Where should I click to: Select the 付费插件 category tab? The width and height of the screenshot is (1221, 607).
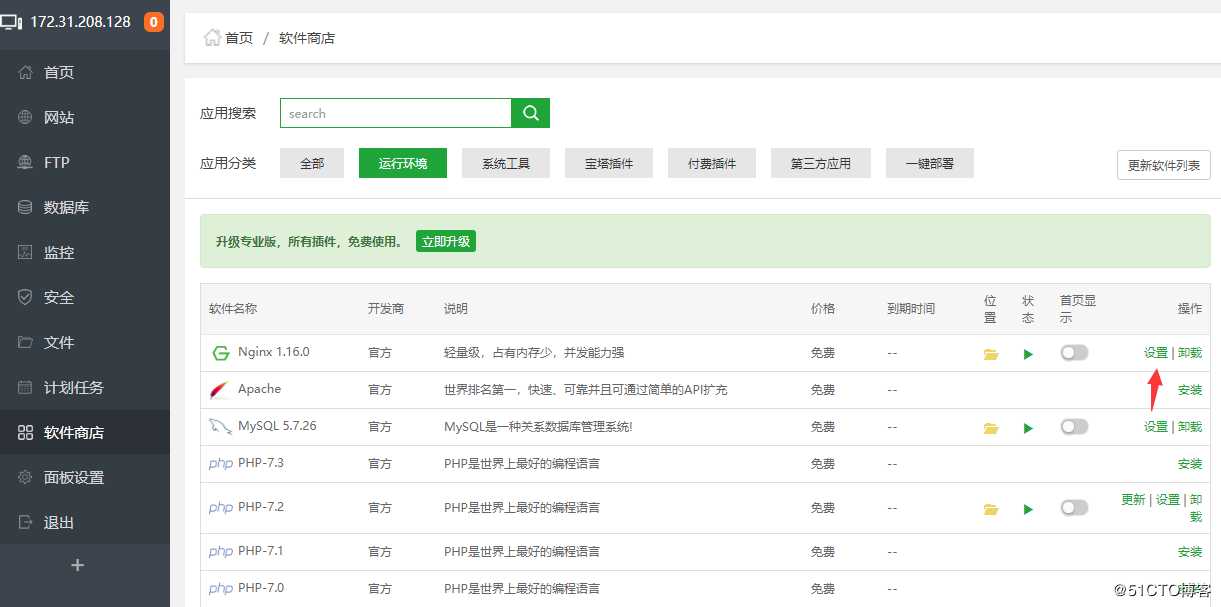click(x=712, y=163)
